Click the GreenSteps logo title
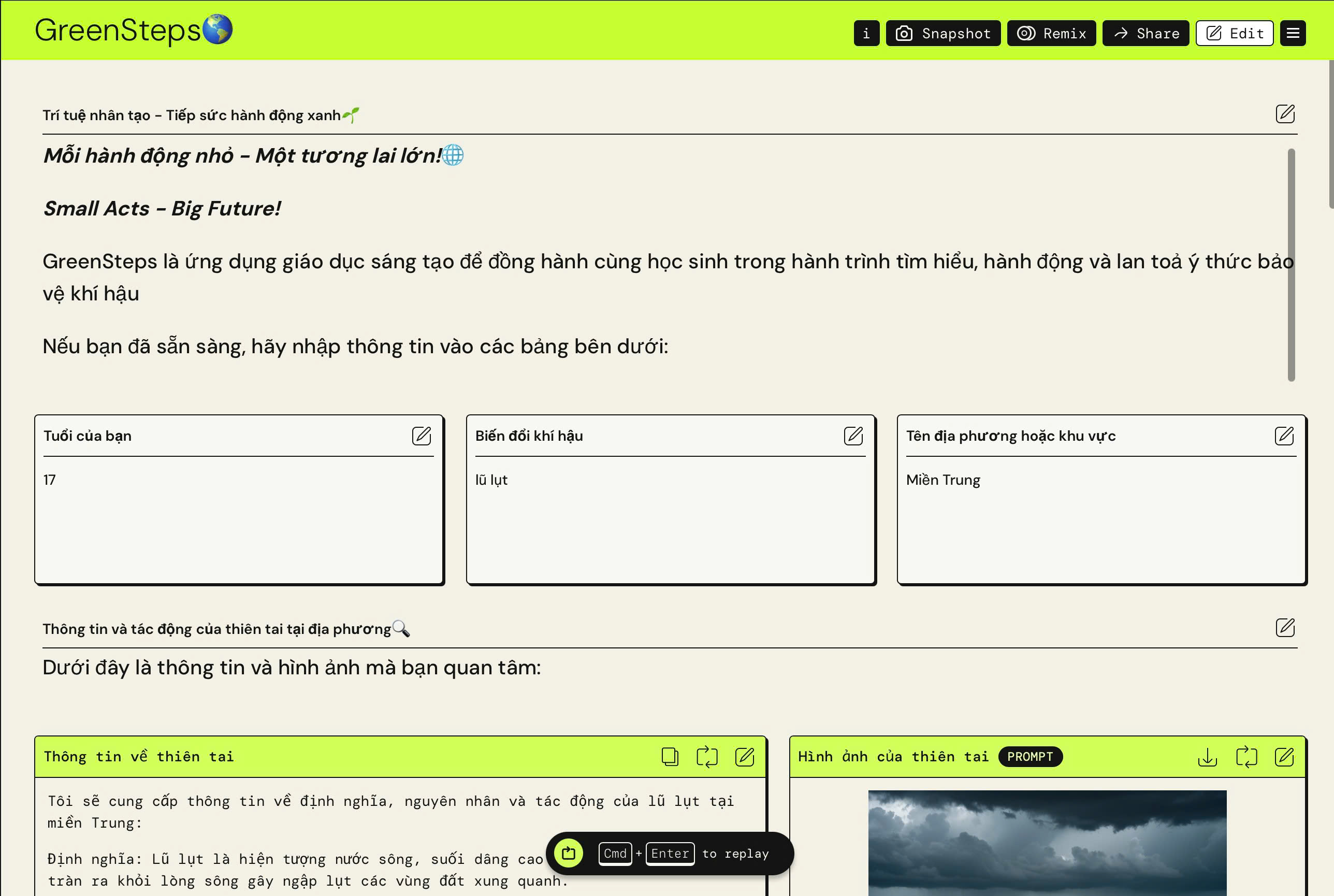Screen dimensions: 1334x896 click(134, 30)
